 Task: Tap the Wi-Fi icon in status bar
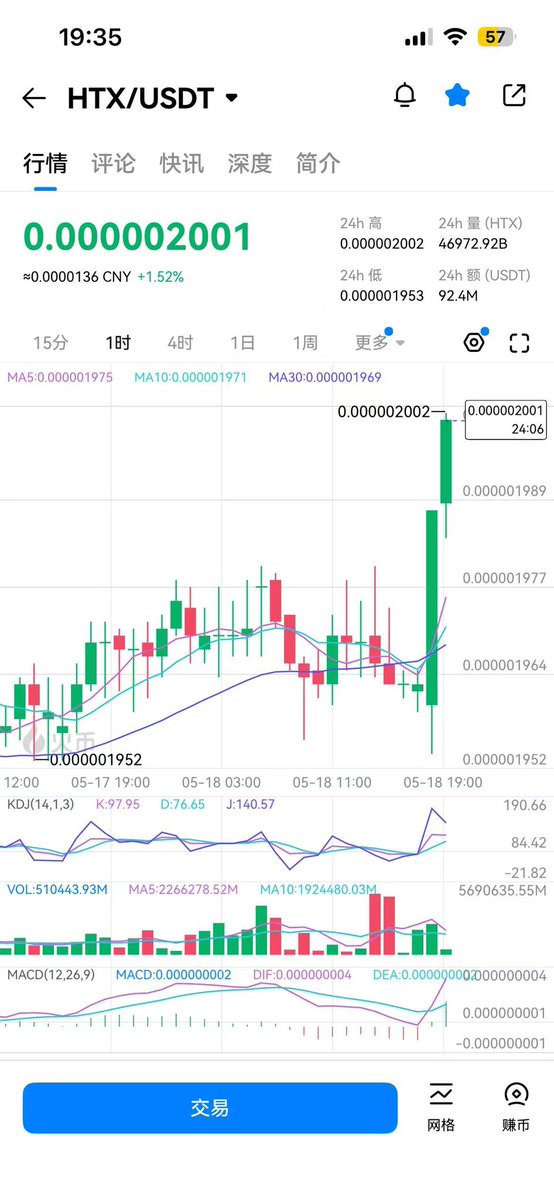(x=455, y=37)
